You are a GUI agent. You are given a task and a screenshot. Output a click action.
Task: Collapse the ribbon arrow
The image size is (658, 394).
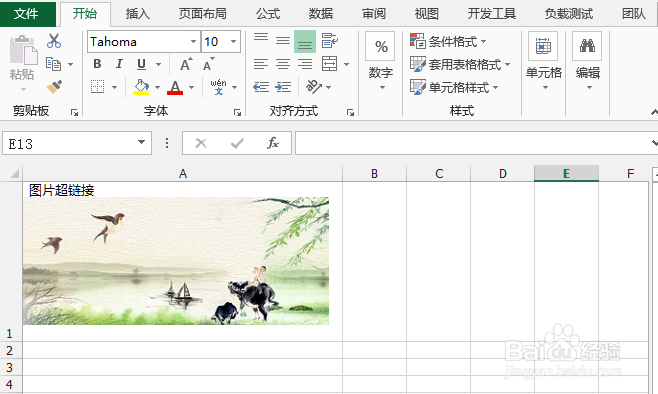click(x=654, y=112)
